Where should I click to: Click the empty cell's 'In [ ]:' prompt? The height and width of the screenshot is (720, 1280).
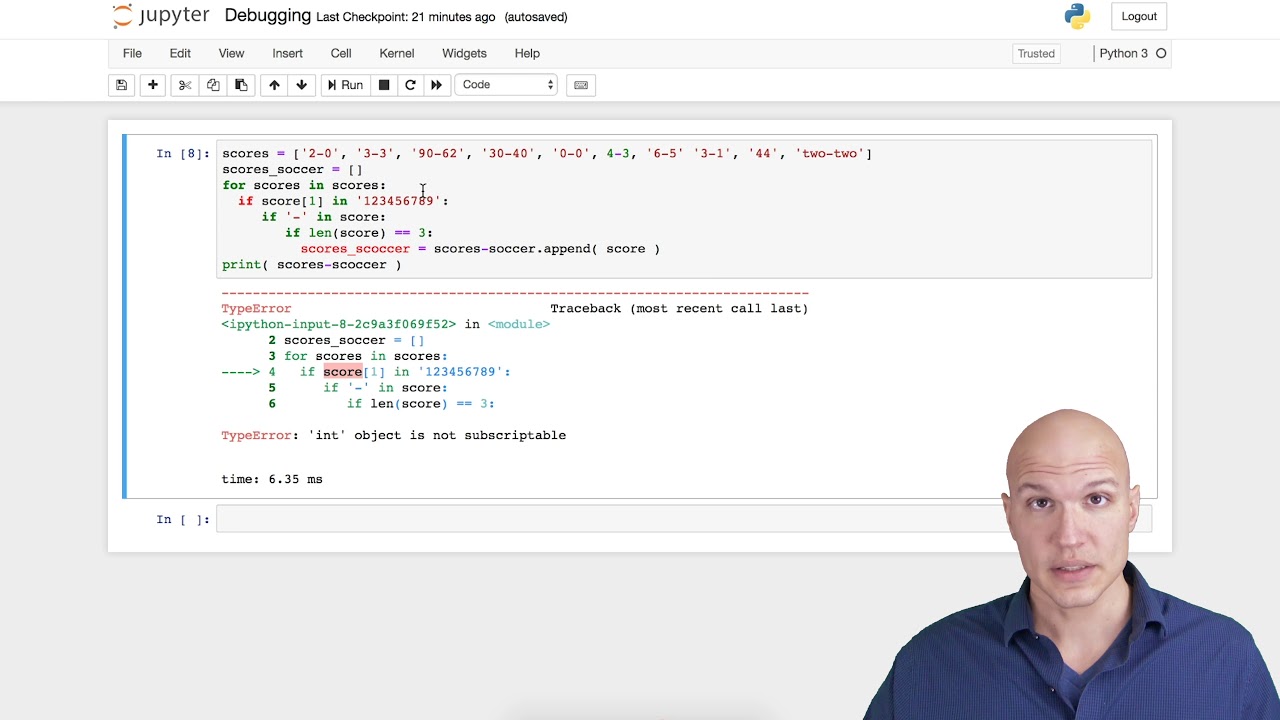pyautogui.click(x=183, y=520)
